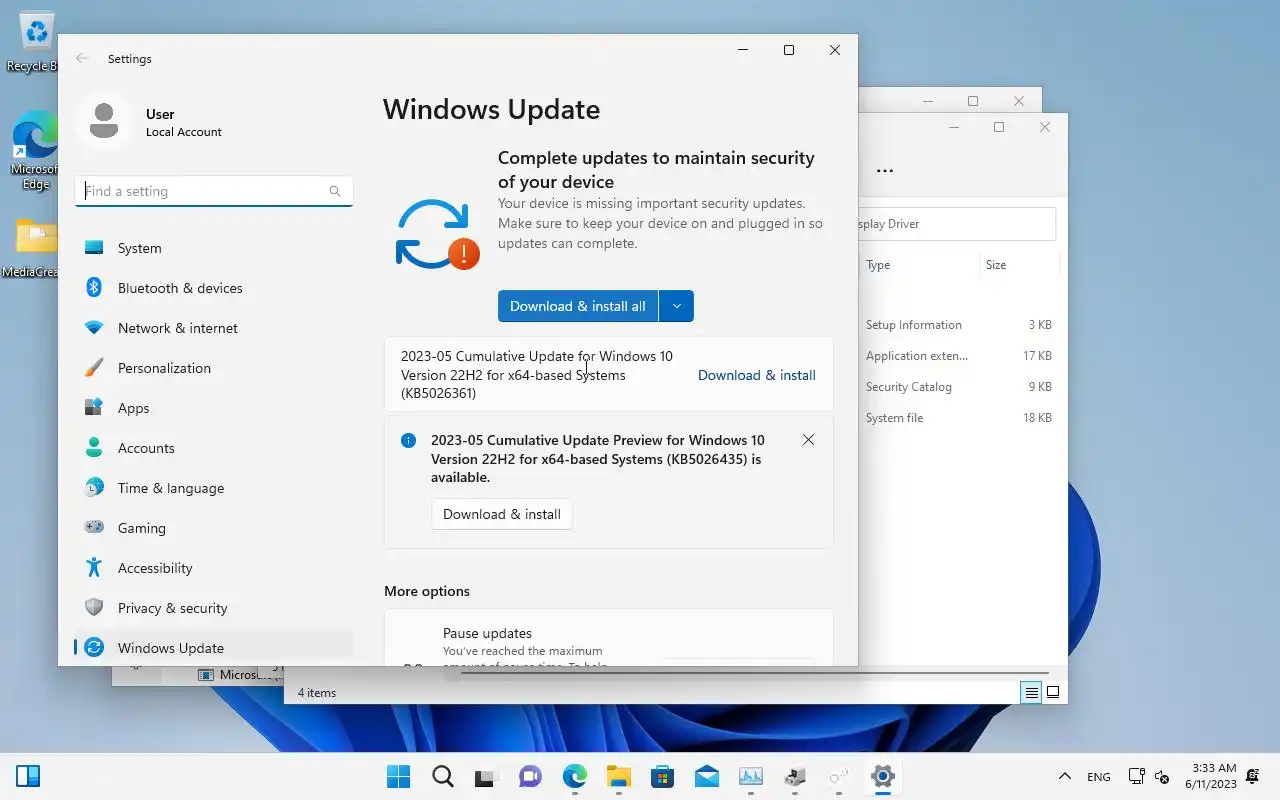The width and height of the screenshot is (1280, 800).
Task: Click the Explorer search box showing Display Driver
Action: 956,224
